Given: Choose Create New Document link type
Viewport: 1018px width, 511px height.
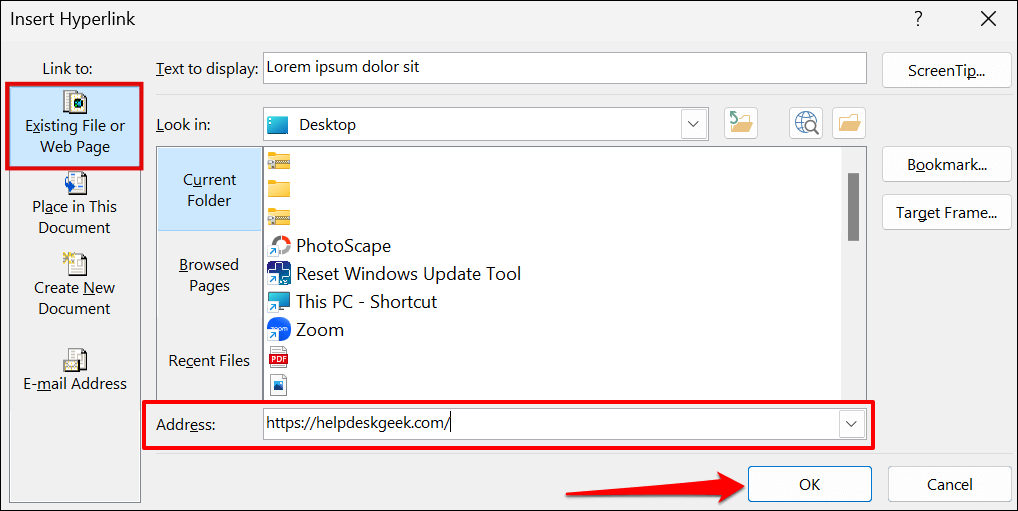Looking at the screenshot, I should click(x=75, y=284).
